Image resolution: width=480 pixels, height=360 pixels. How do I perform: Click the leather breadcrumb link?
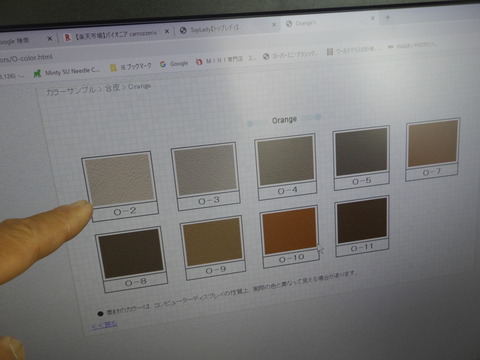pos(112,88)
